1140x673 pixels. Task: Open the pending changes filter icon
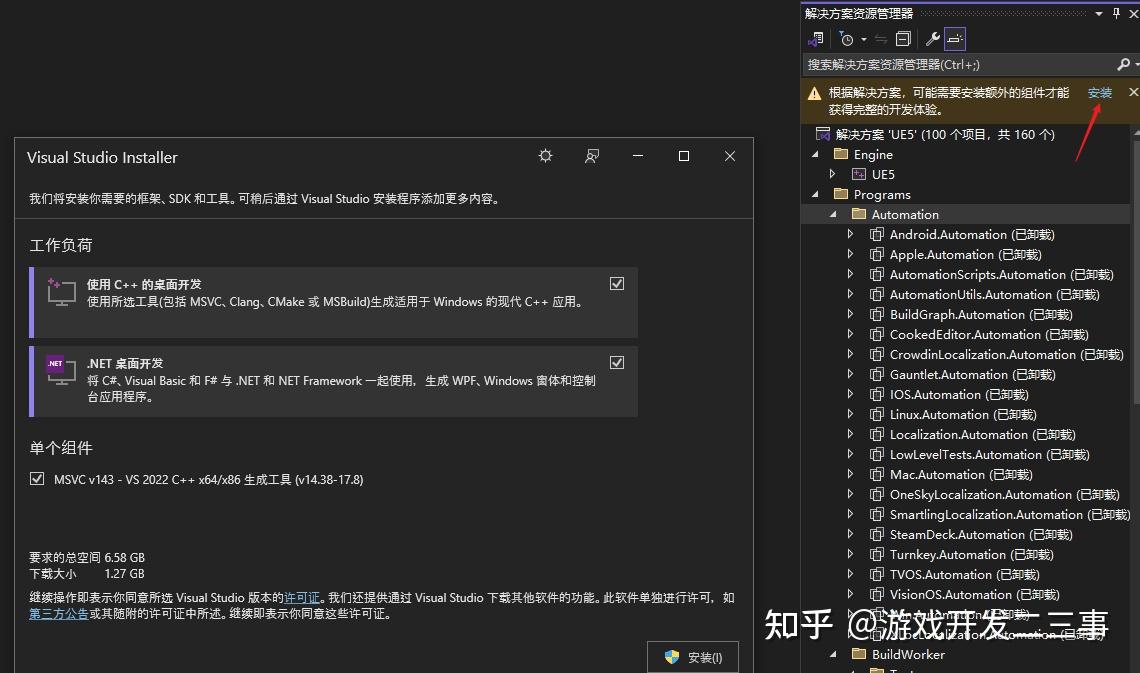click(x=847, y=38)
